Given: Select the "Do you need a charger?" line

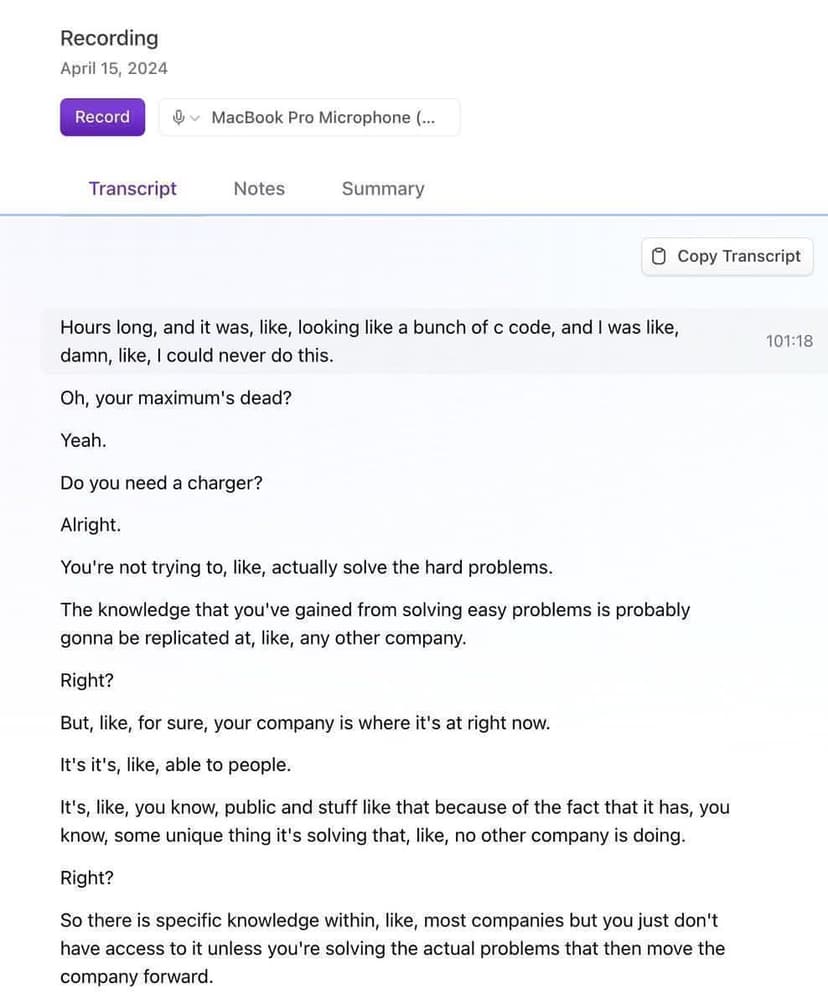Looking at the screenshot, I should (161, 483).
